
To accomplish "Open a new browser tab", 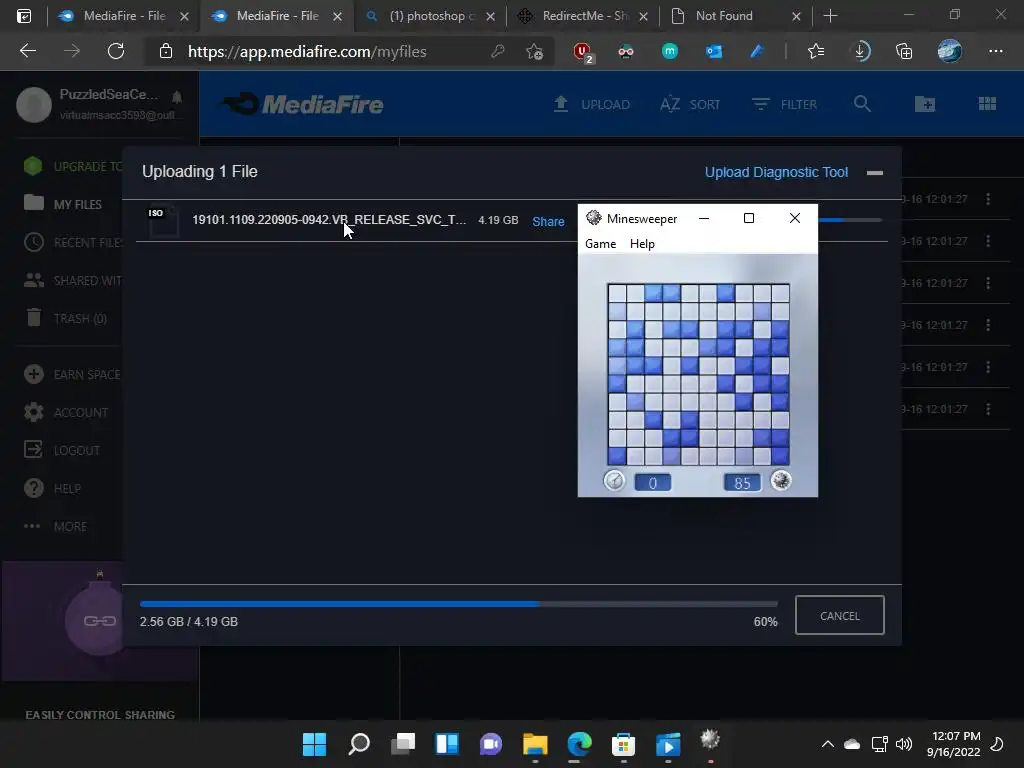I will pos(830,16).
